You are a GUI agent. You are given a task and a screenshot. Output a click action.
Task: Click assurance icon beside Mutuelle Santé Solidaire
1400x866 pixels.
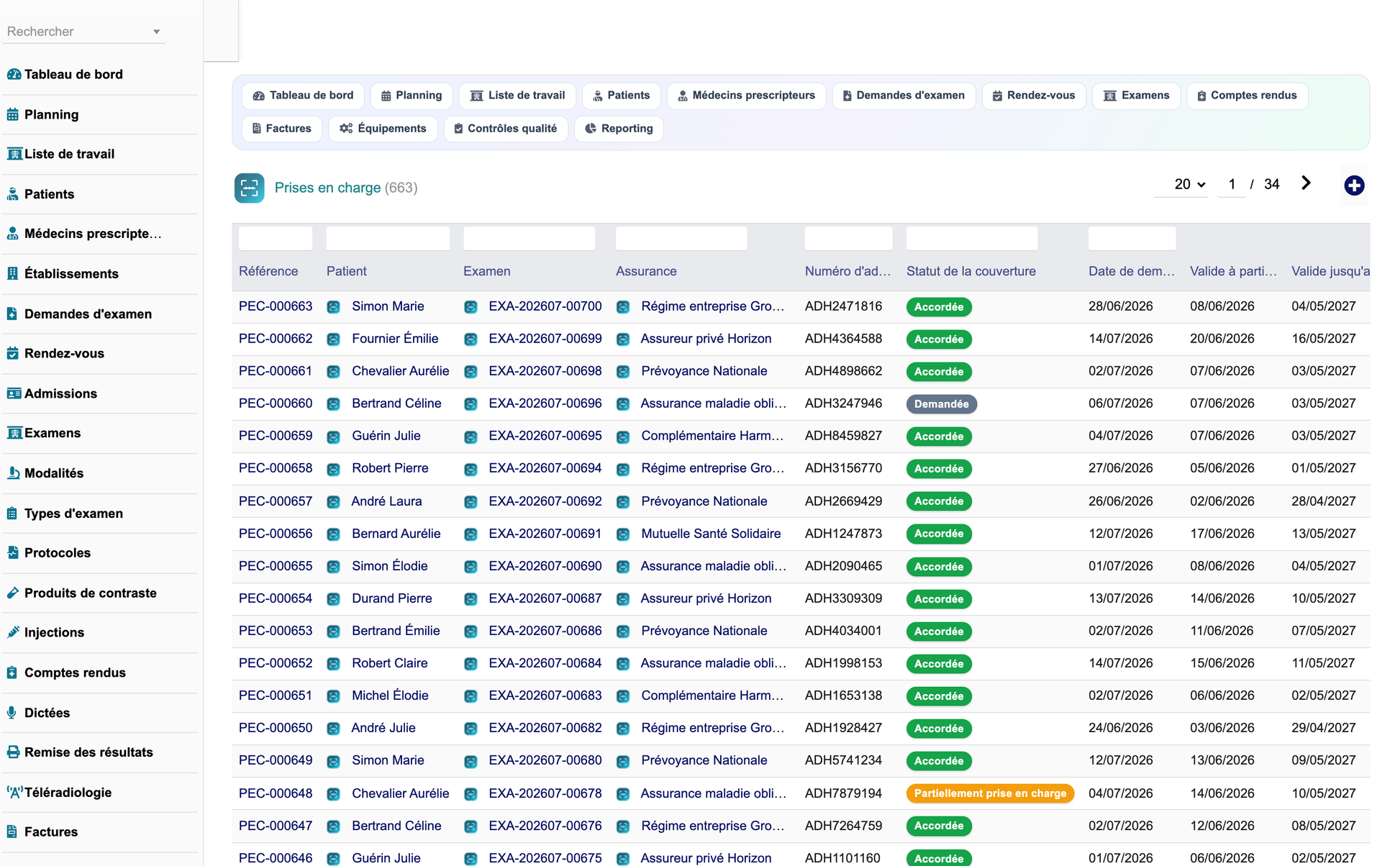[x=623, y=534]
